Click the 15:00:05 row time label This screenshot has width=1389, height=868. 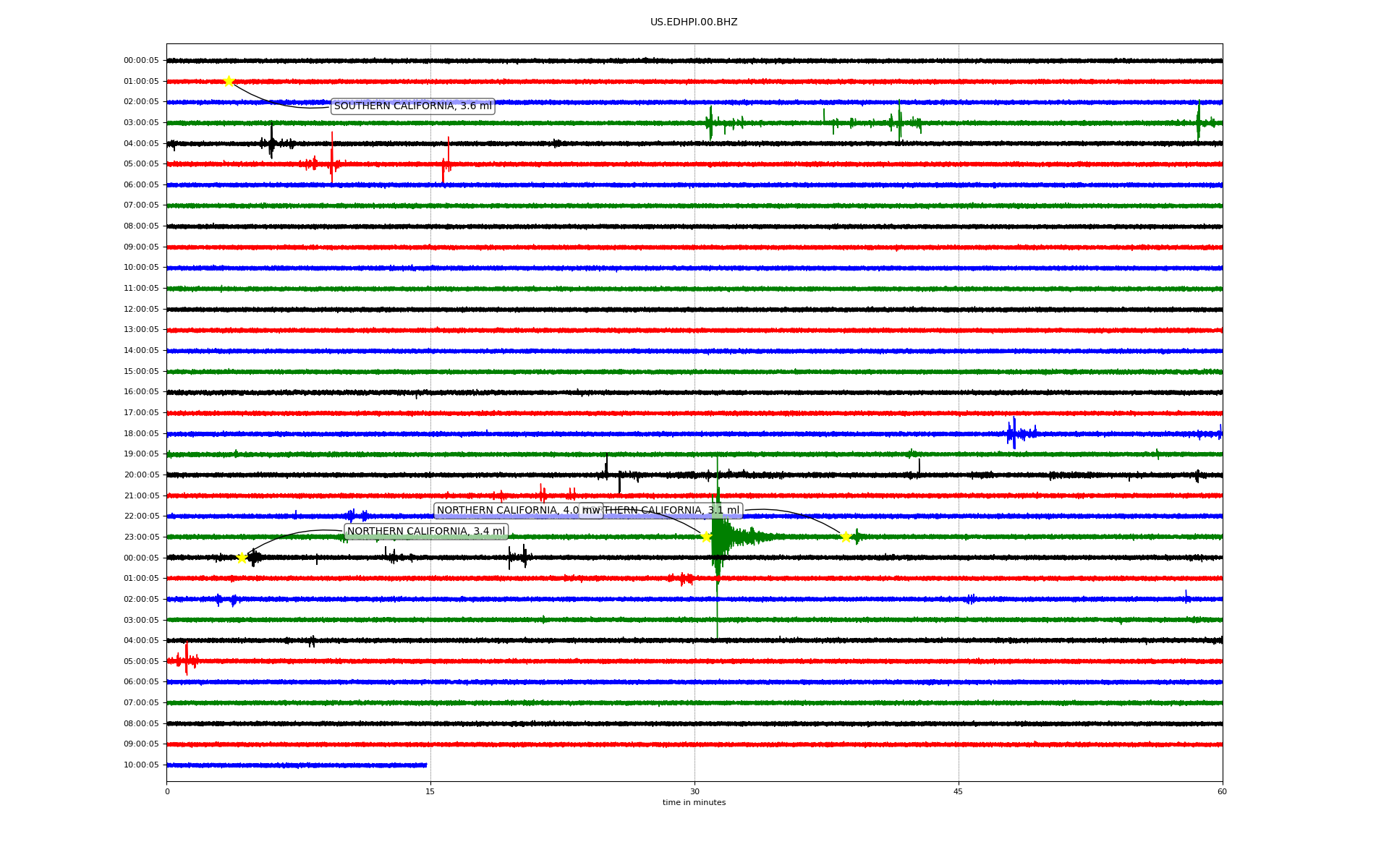click(141, 371)
